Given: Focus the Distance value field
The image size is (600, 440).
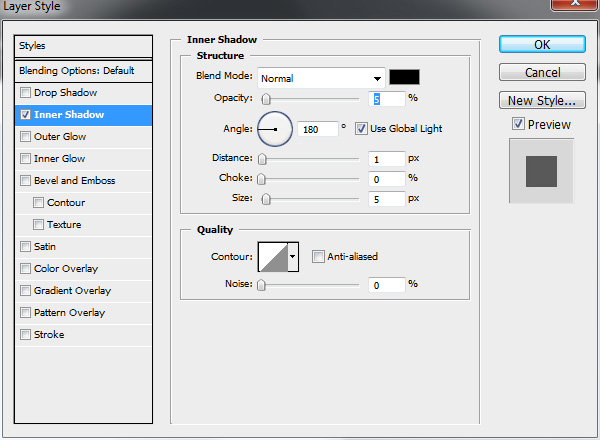Looking at the screenshot, I should pos(386,159).
